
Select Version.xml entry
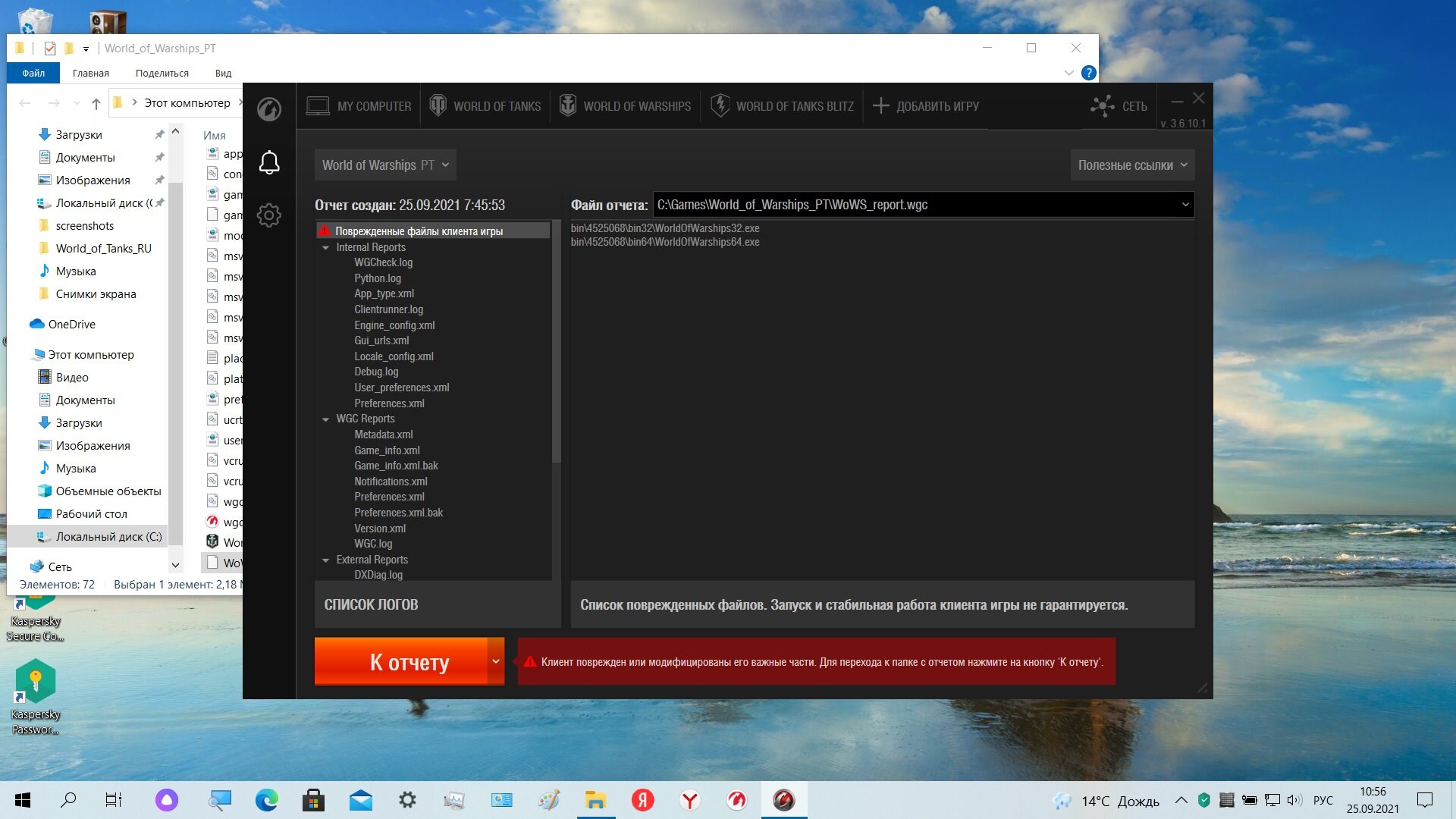(x=380, y=529)
